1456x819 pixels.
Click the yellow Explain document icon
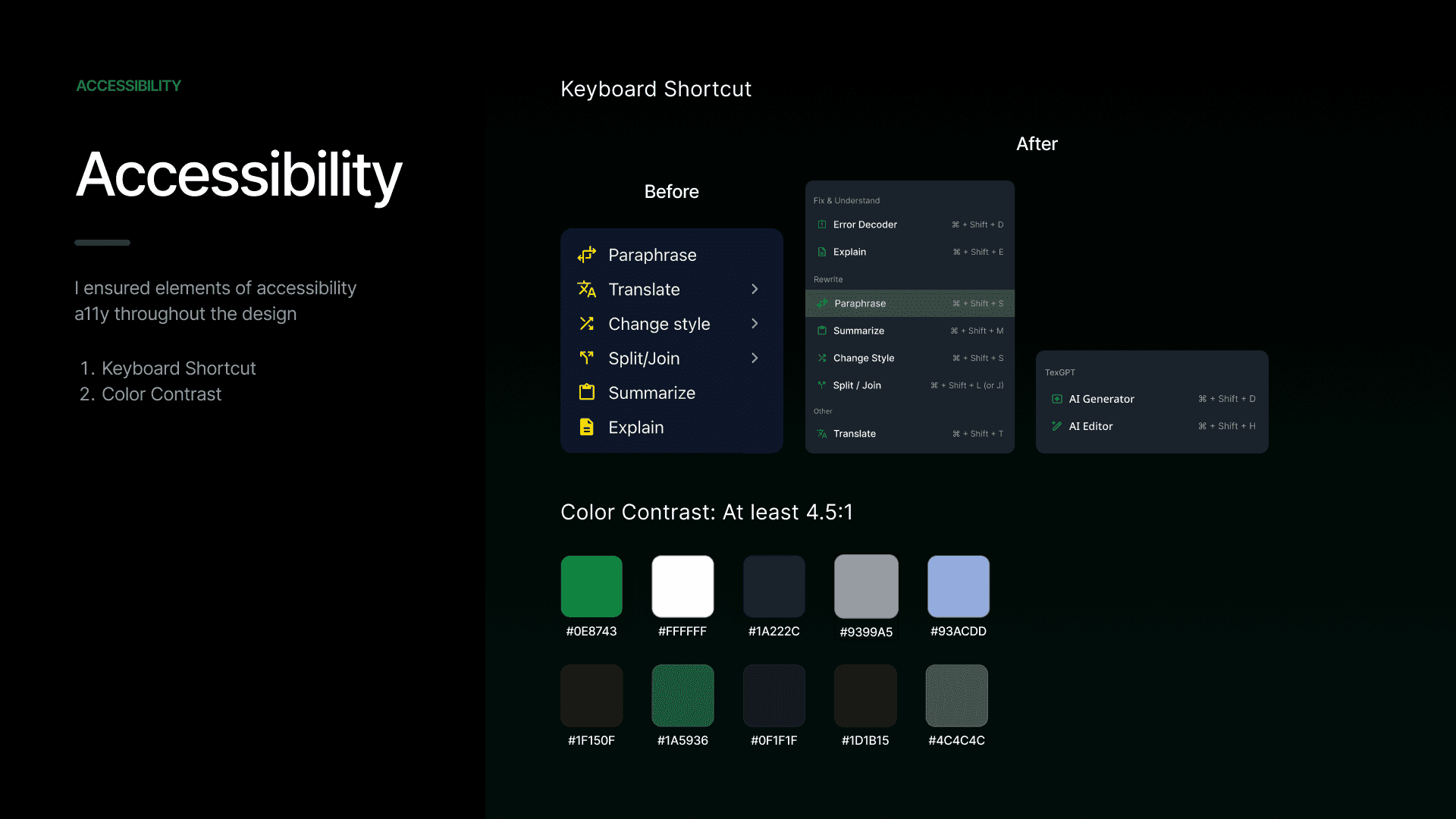tap(586, 427)
